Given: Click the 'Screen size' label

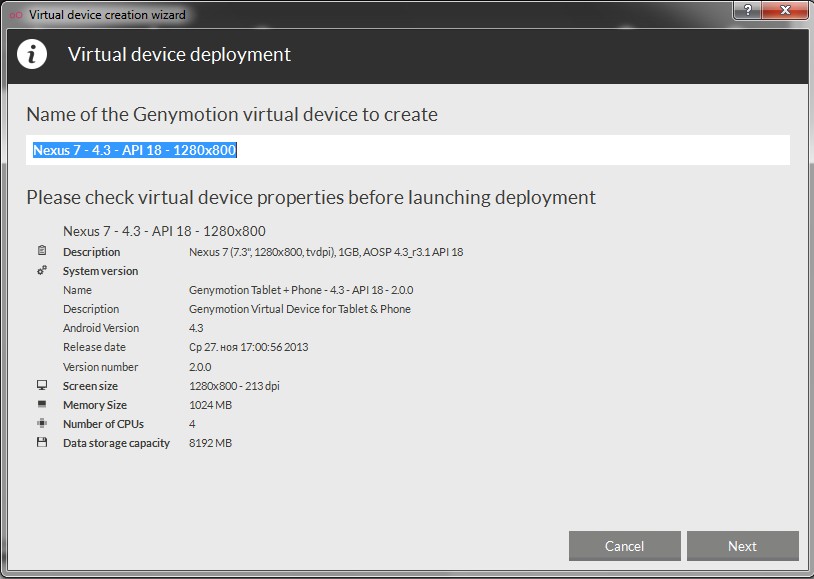Looking at the screenshot, I should click(90, 386).
